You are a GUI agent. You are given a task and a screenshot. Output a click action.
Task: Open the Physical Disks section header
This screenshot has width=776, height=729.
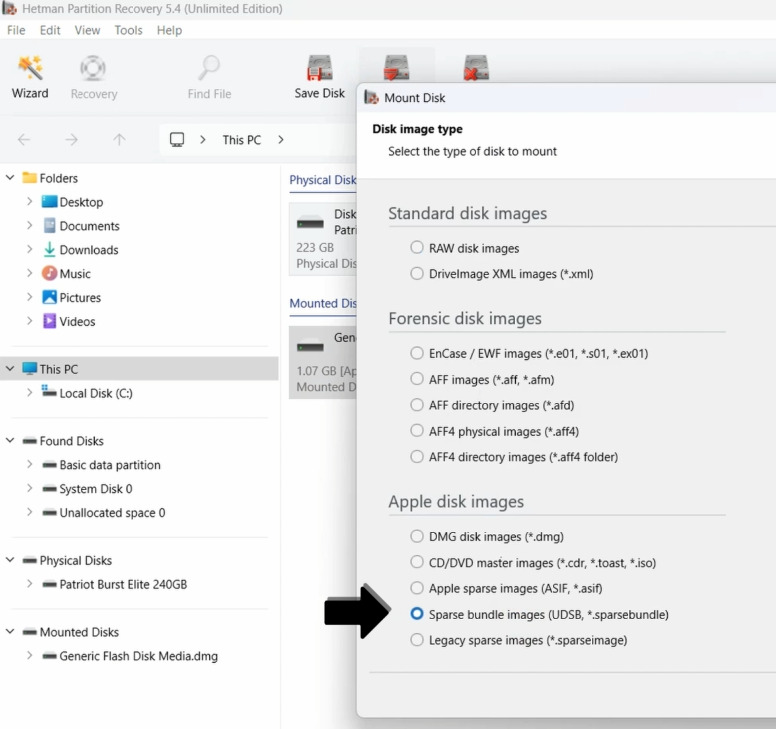click(x=323, y=180)
